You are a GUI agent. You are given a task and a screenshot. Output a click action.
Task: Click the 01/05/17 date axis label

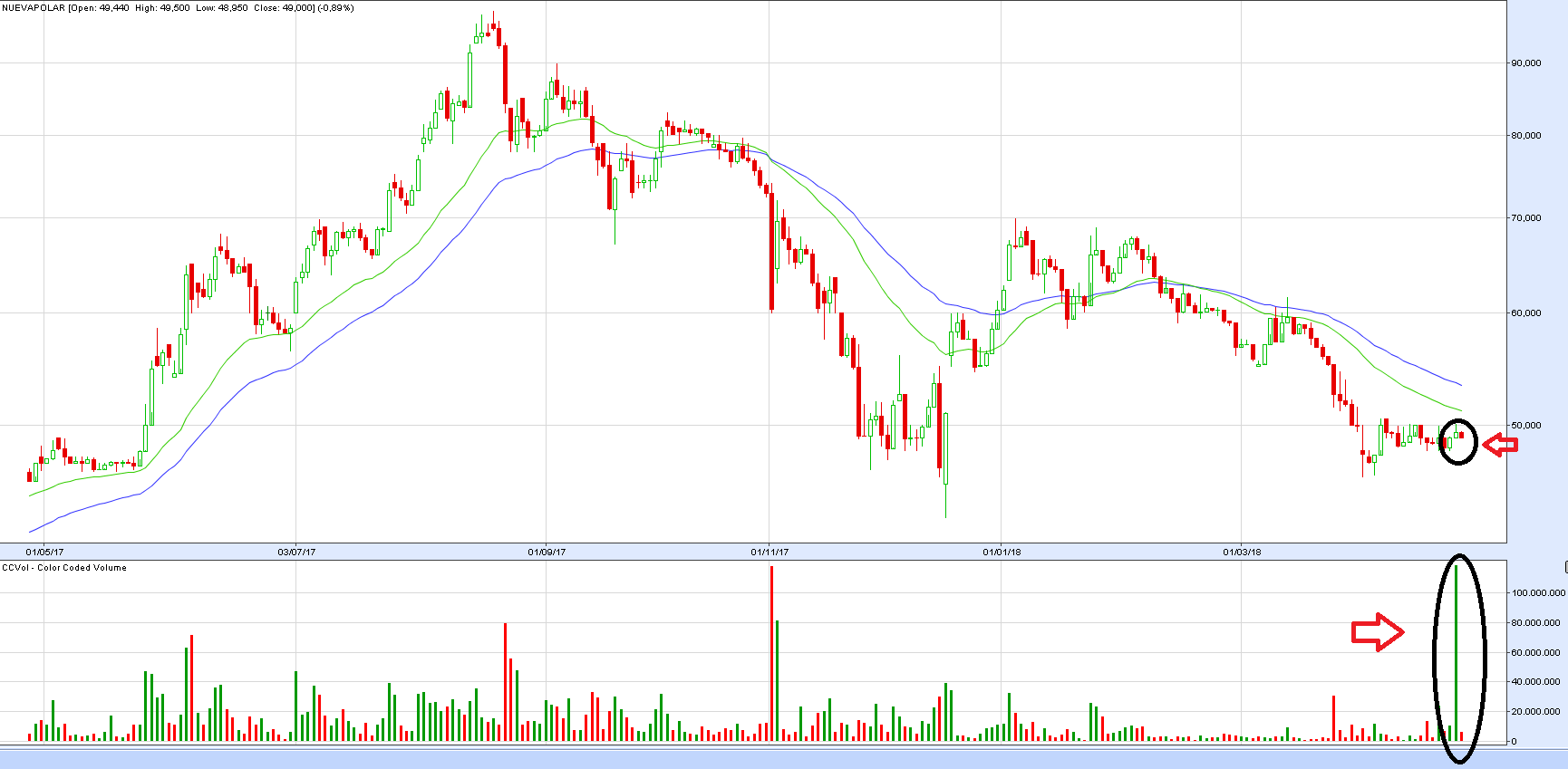(x=44, y=553)
